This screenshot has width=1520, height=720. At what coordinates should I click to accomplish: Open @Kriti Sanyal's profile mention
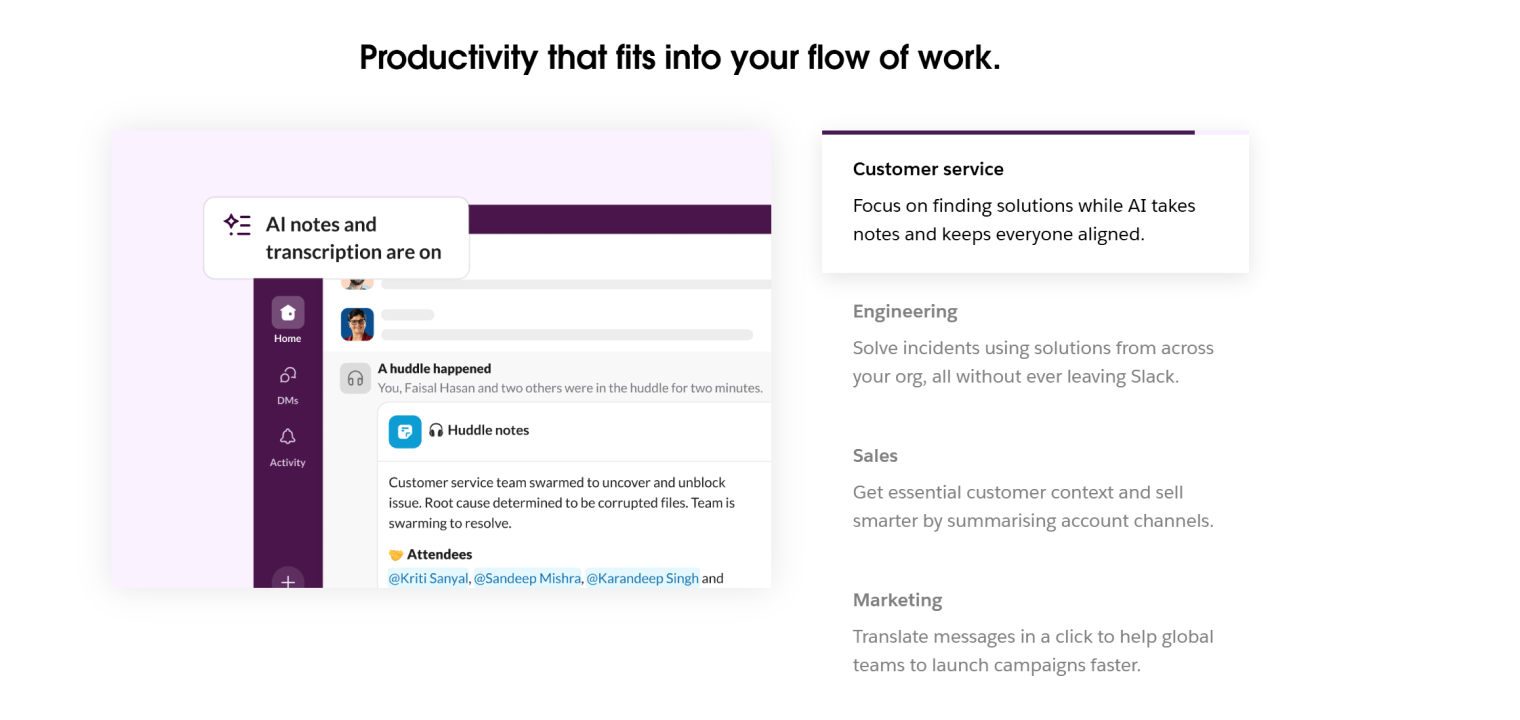429,578
